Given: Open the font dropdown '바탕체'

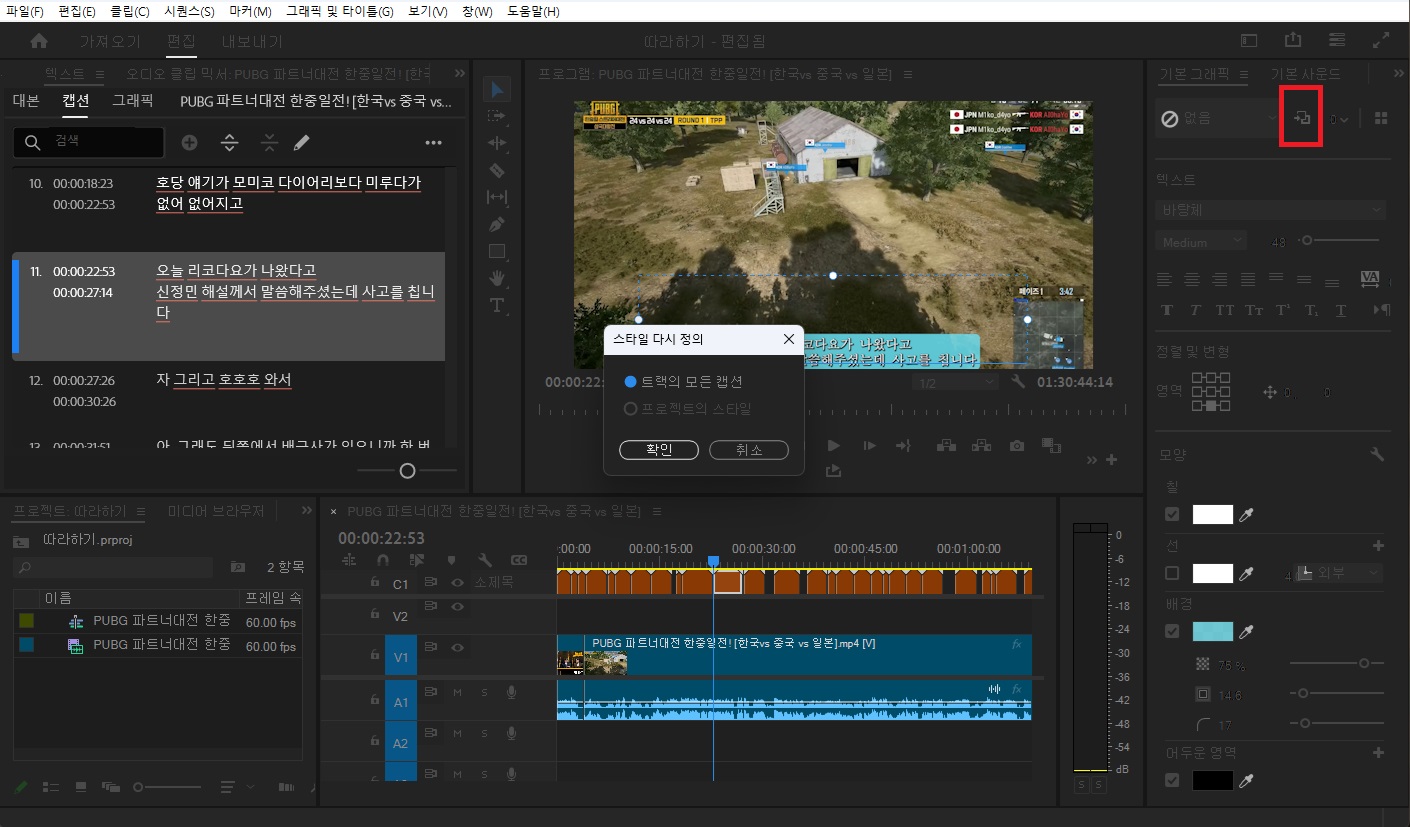Looking at the screenshot, I should coord(1271,210).
